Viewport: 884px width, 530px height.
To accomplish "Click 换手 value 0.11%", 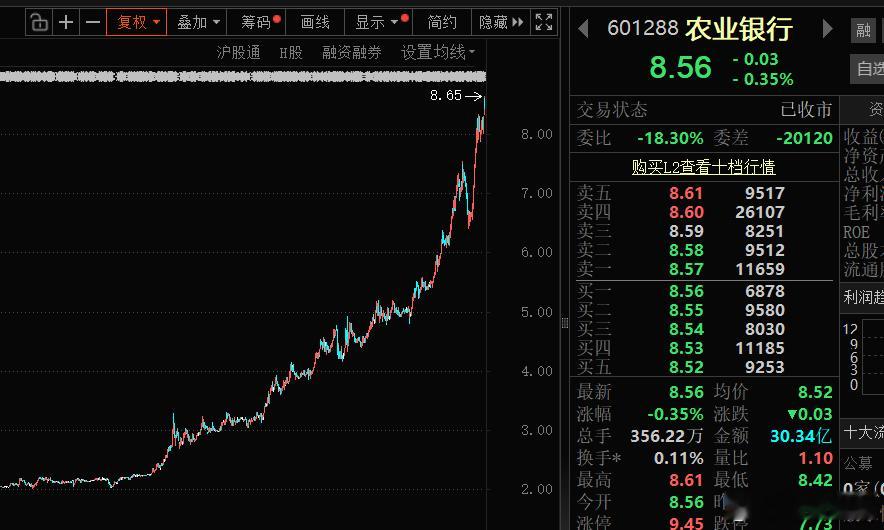I will click(x=679, y=458).
